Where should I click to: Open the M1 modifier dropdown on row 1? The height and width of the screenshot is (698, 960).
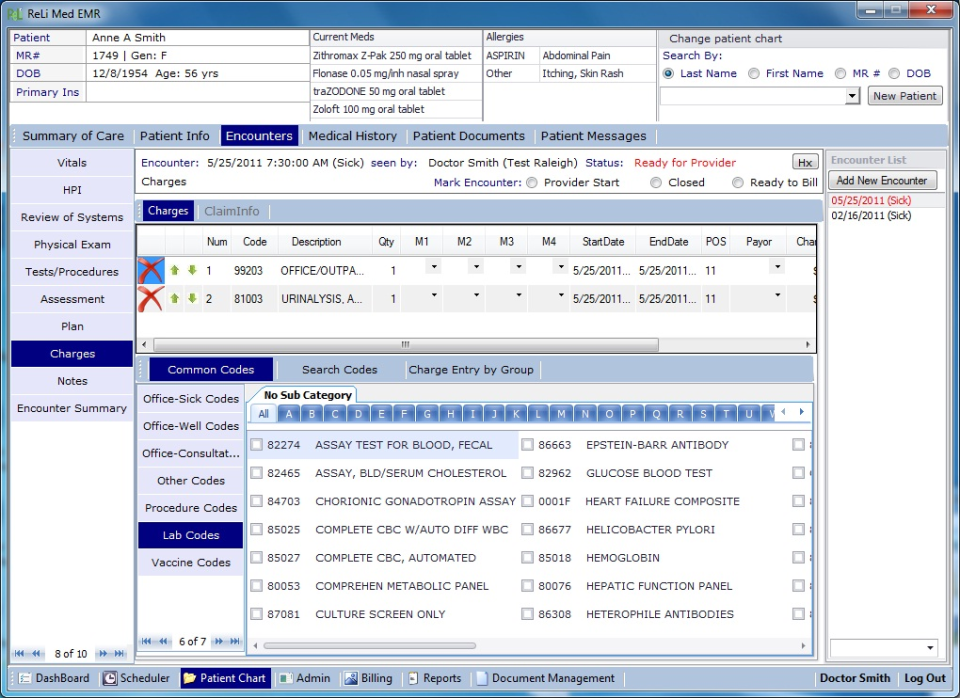pyautogui.click(x=434, y=265)
